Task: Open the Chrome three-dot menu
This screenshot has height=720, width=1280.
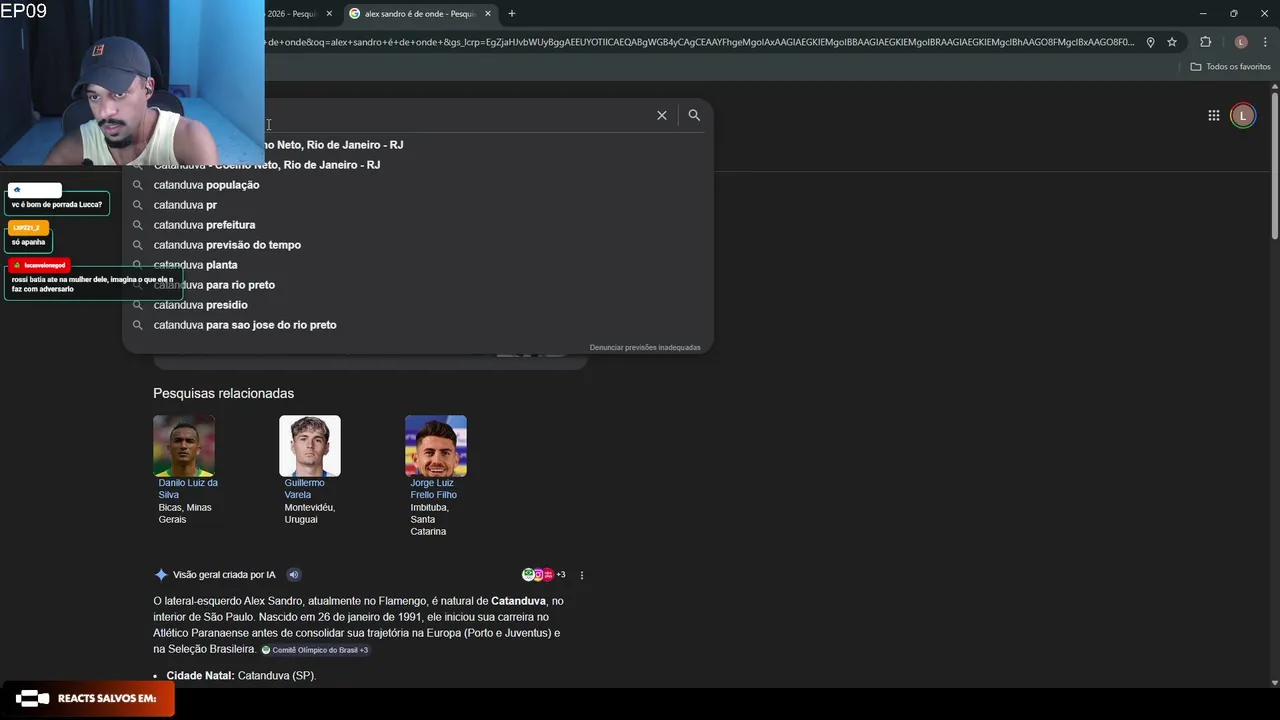Action: point(1265,42)
